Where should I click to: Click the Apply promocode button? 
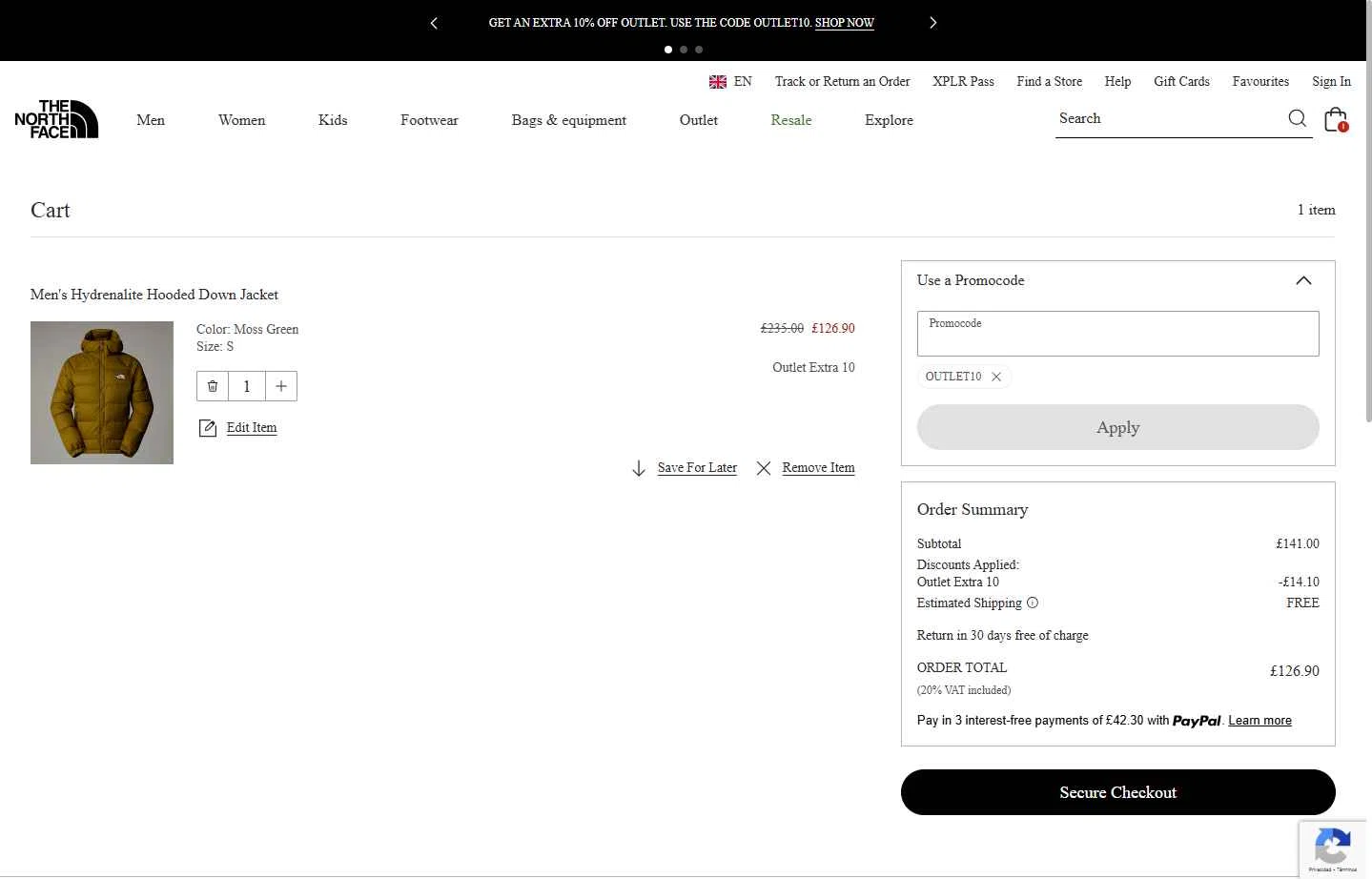(x=1117, y=427)
